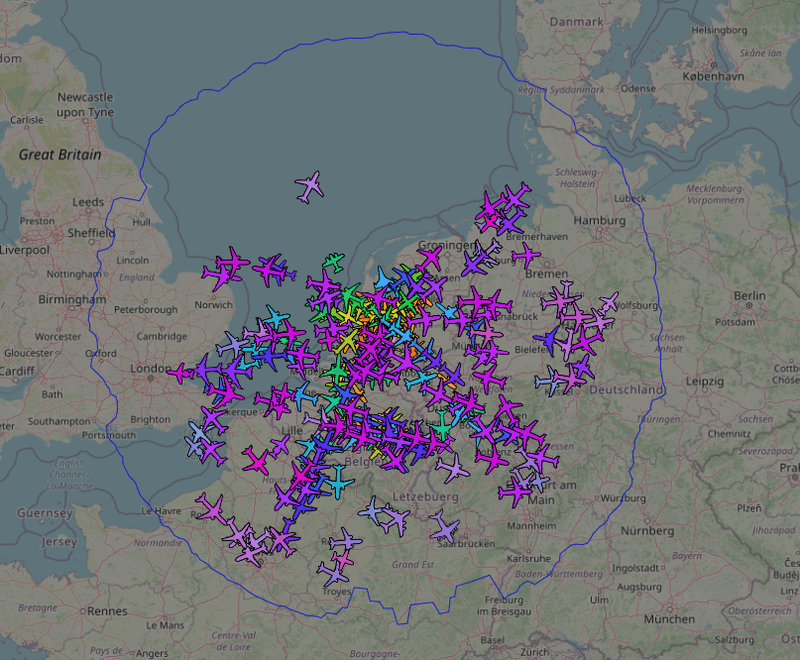Click the Newcastle upon Tyne label
This screenshot has height=660, width=800.
coord(85,105)
